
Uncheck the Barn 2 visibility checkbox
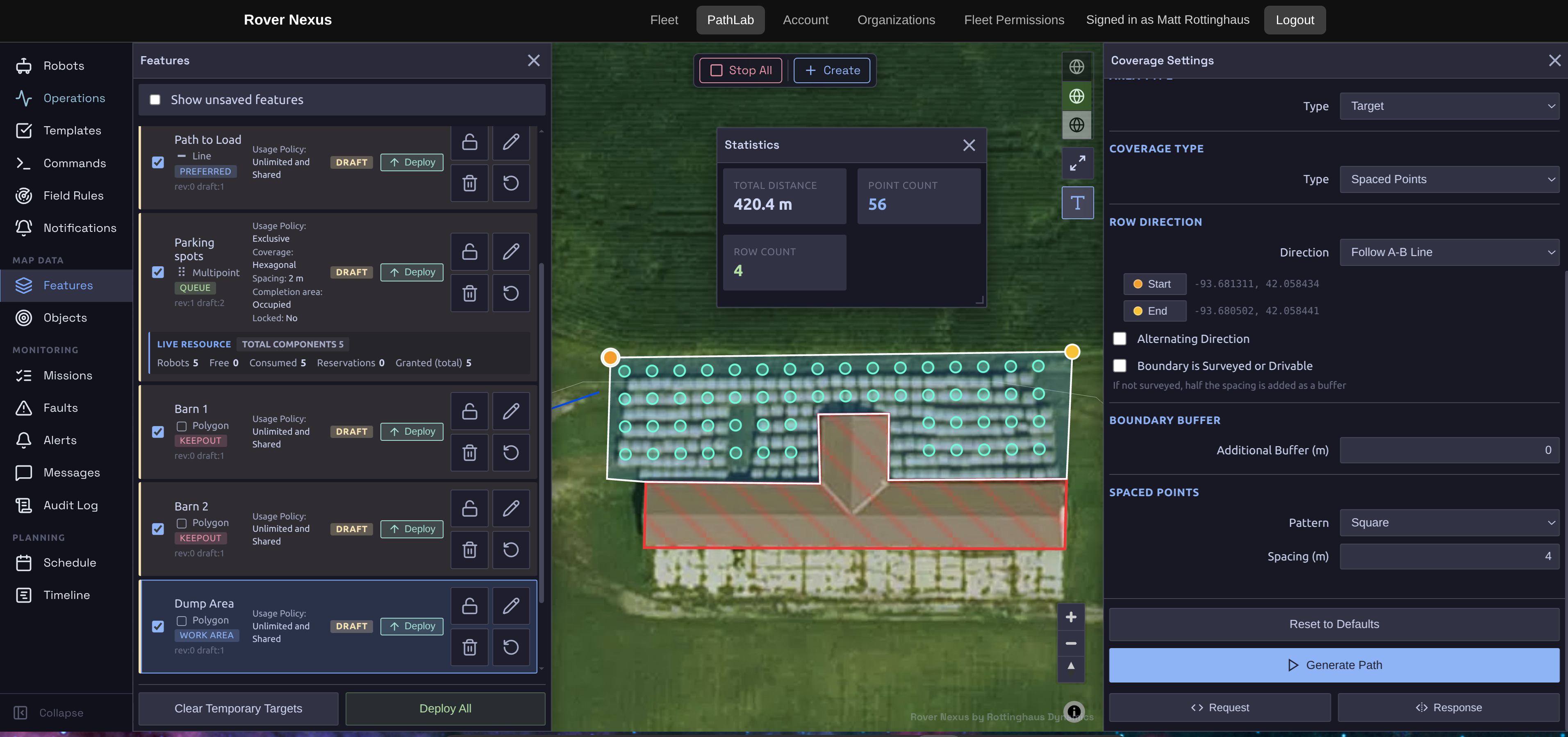(158, 529)
